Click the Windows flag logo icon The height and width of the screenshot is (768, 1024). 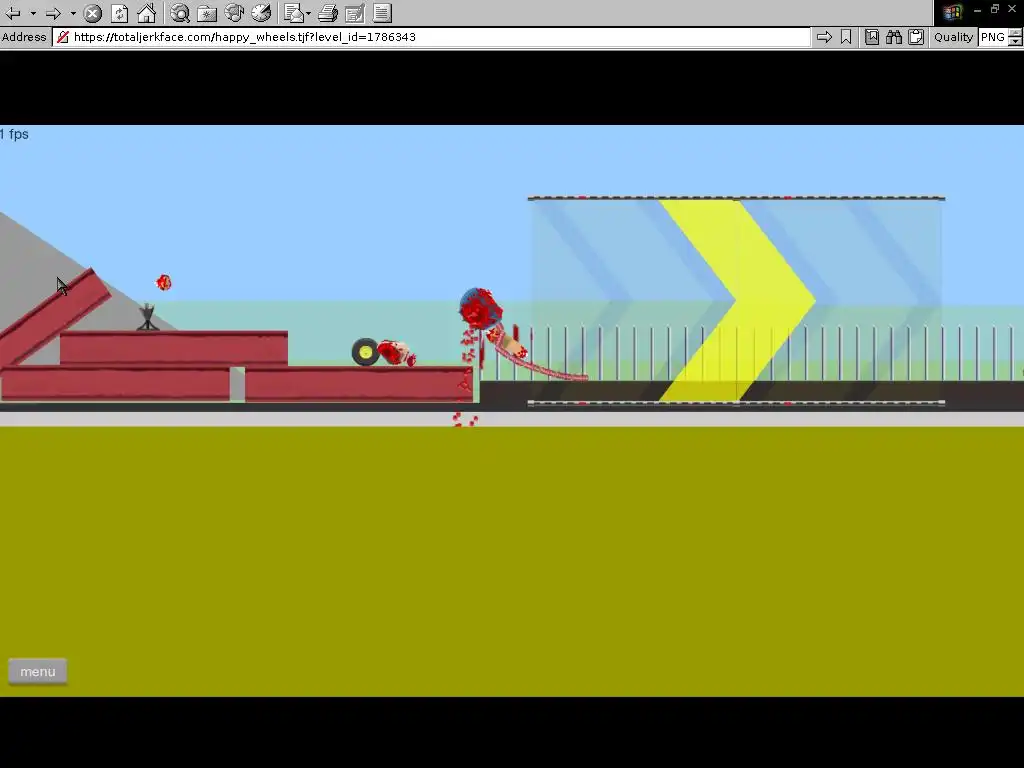[952, 12]
